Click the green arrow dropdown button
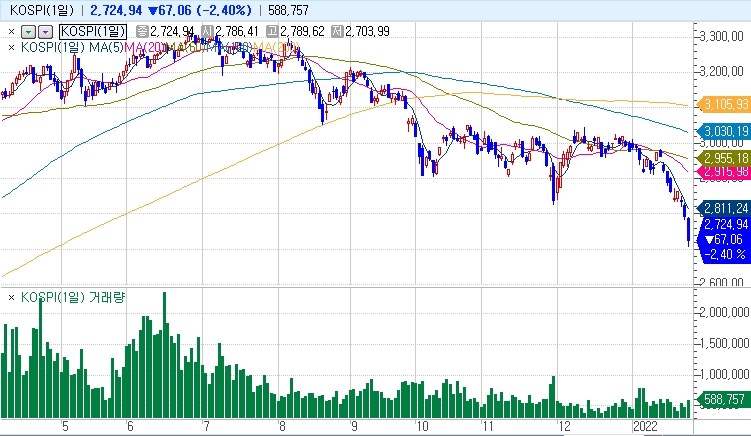The height and width of the screenshot is (436, 751). coord(29,32)
